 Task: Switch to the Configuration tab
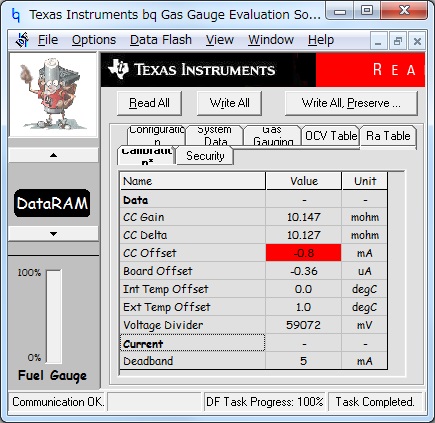(x=157, y=135)
